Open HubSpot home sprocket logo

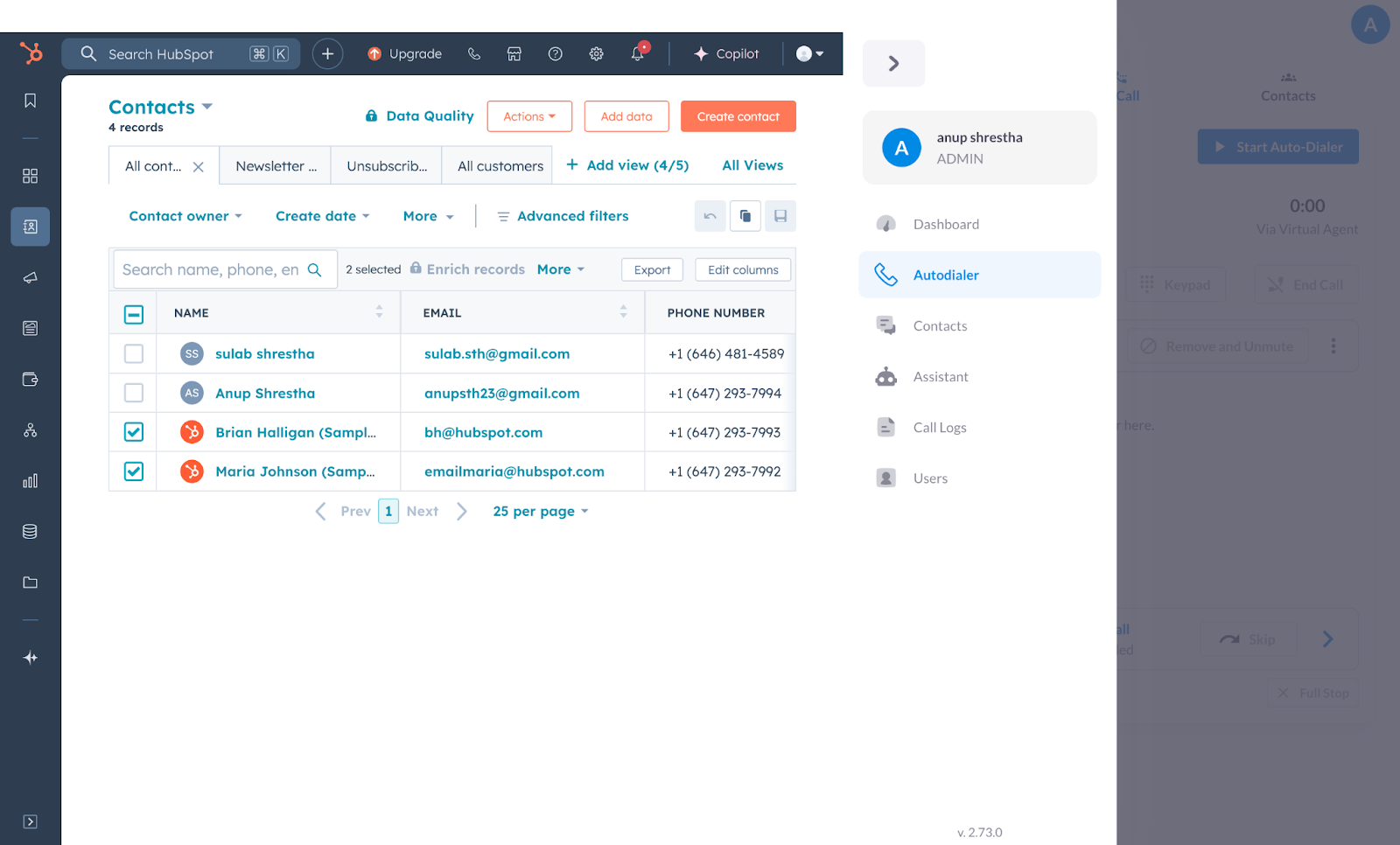pos(31,53)
